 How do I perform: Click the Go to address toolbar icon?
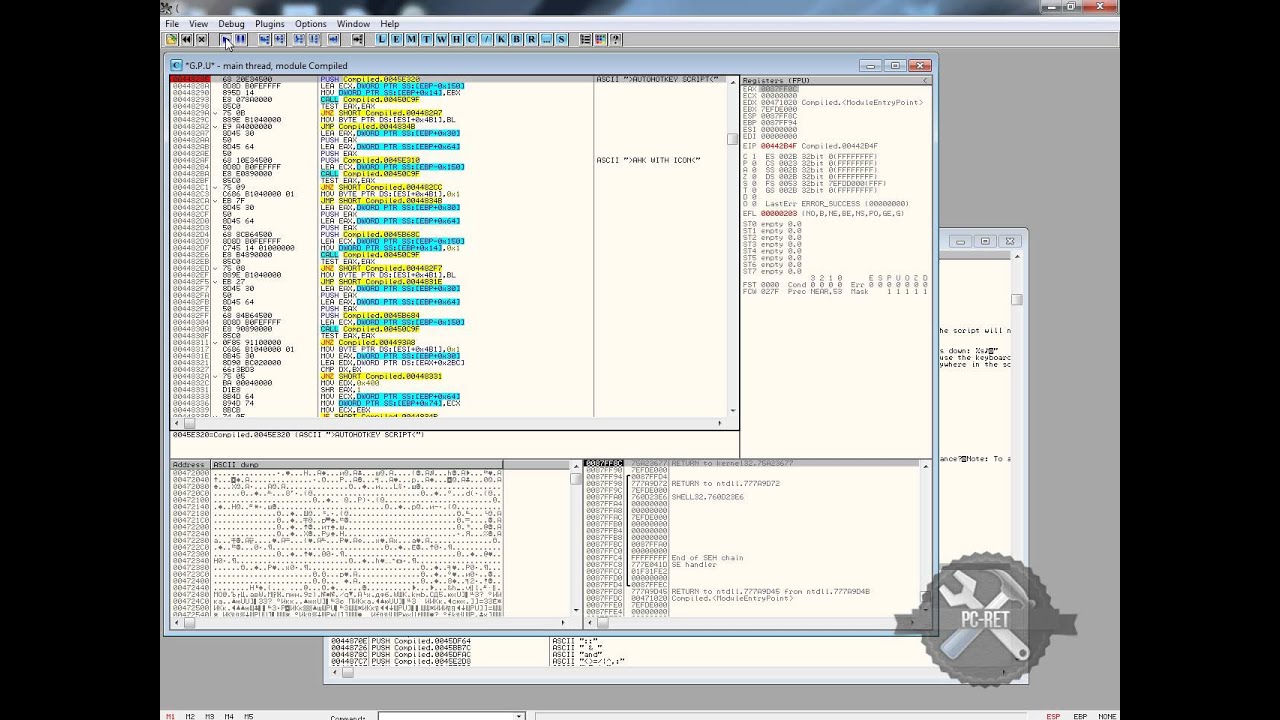click(357, 39)
